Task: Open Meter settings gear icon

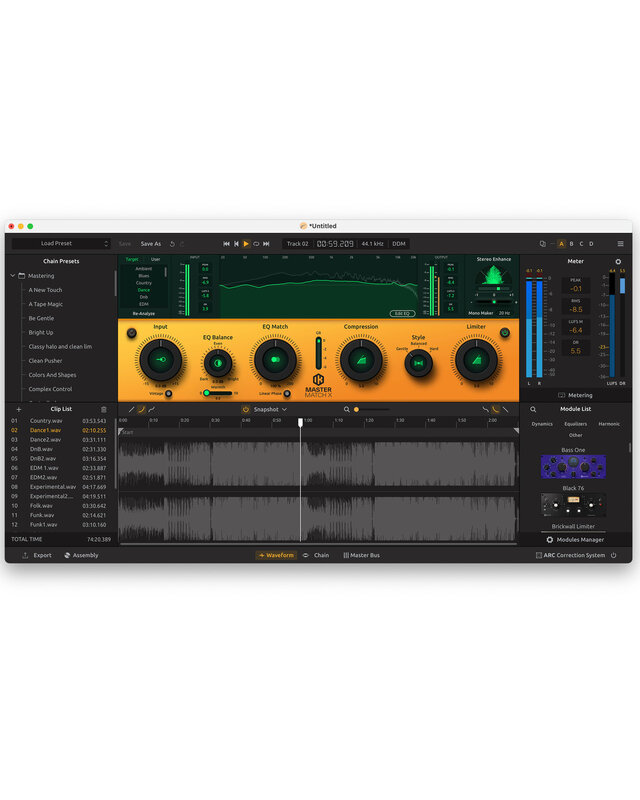Action: point(618,261)
